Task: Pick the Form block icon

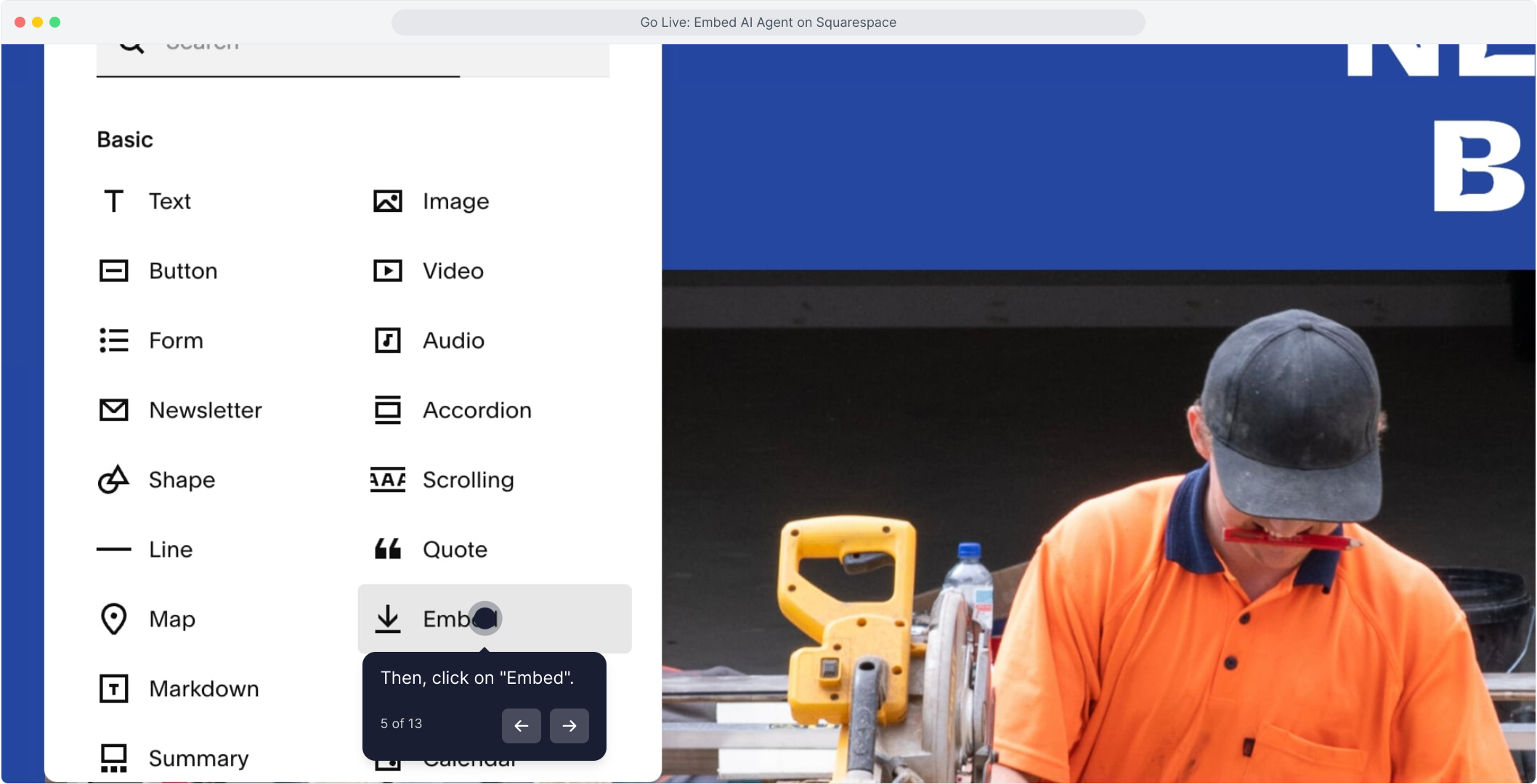Action: click(114, 340)
